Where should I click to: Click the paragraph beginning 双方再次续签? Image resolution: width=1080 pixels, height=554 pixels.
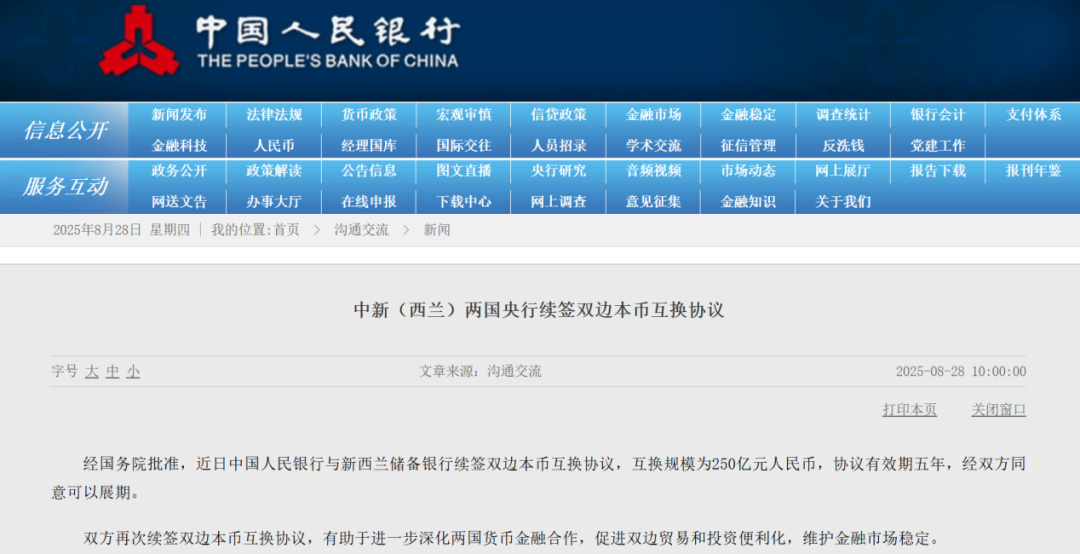click(x=511, y=538)
